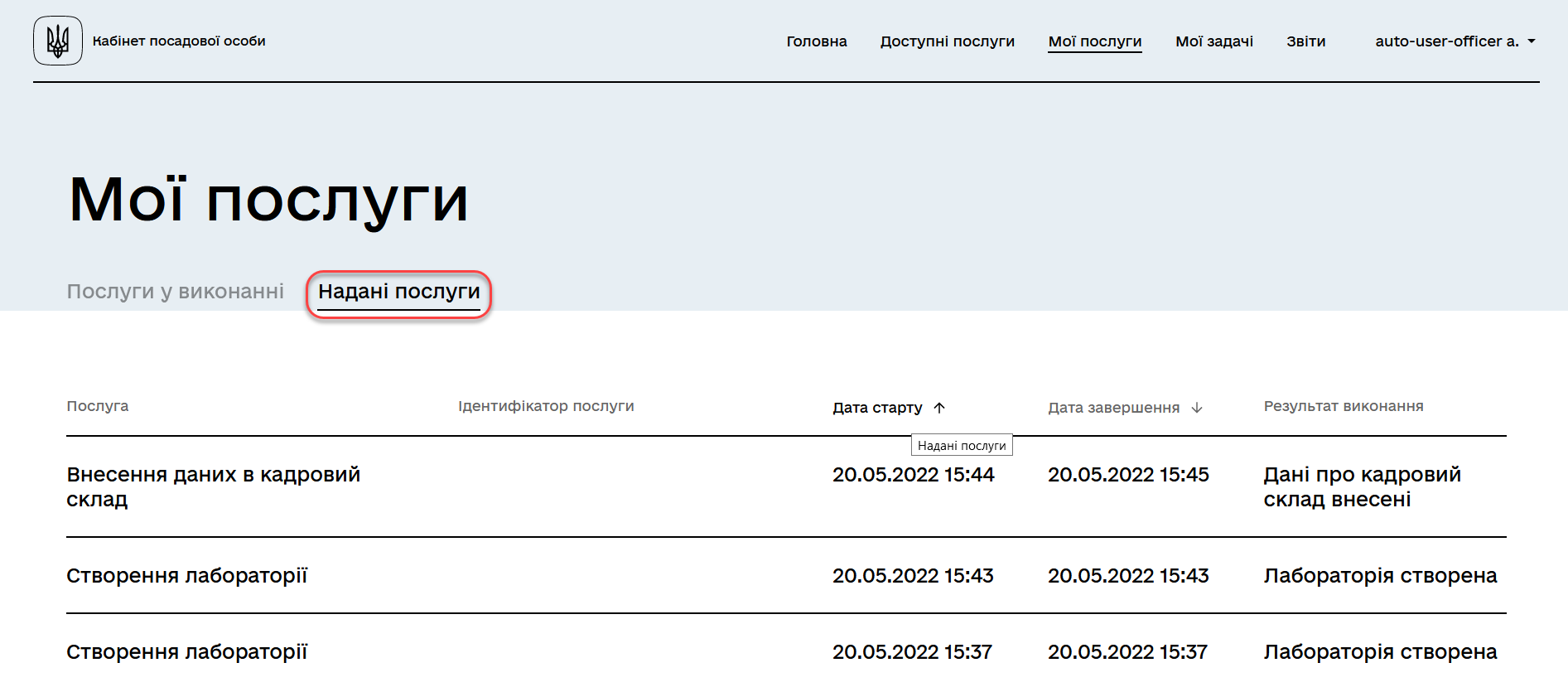Click the Ukrainian trident logo icon
The width and height of the screenshot is (1568, 687).
coord(58,41)
